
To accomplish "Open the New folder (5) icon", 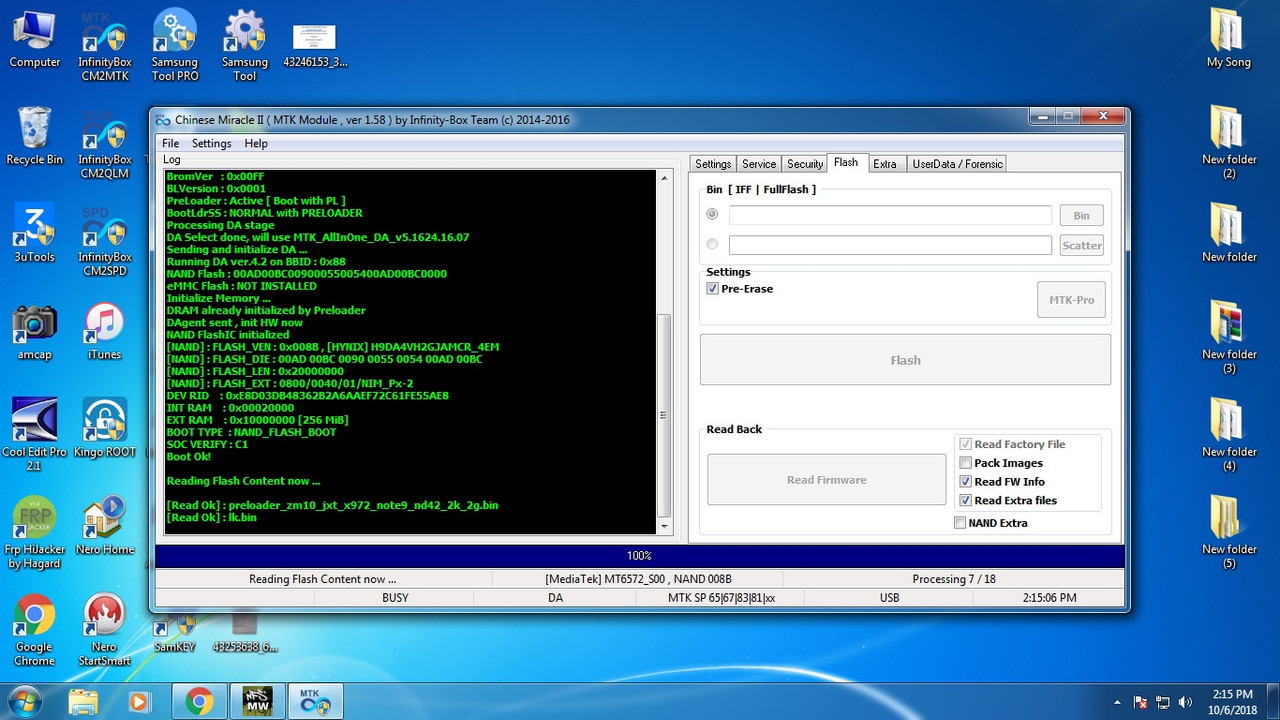I will (1228, 534).
